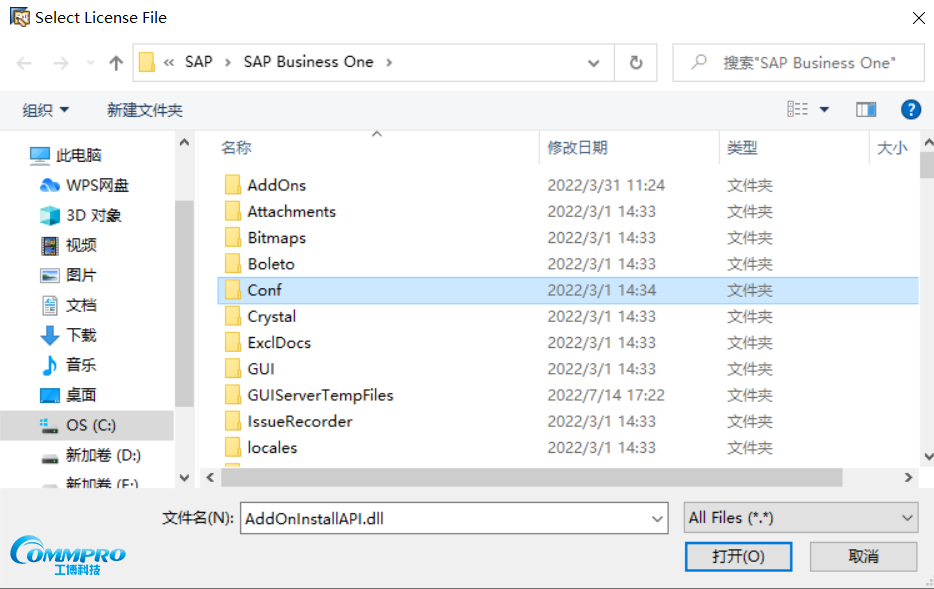Screen dimensions: 934x589
Task: Toggle the preview pane icon
Action: point(866,110)
